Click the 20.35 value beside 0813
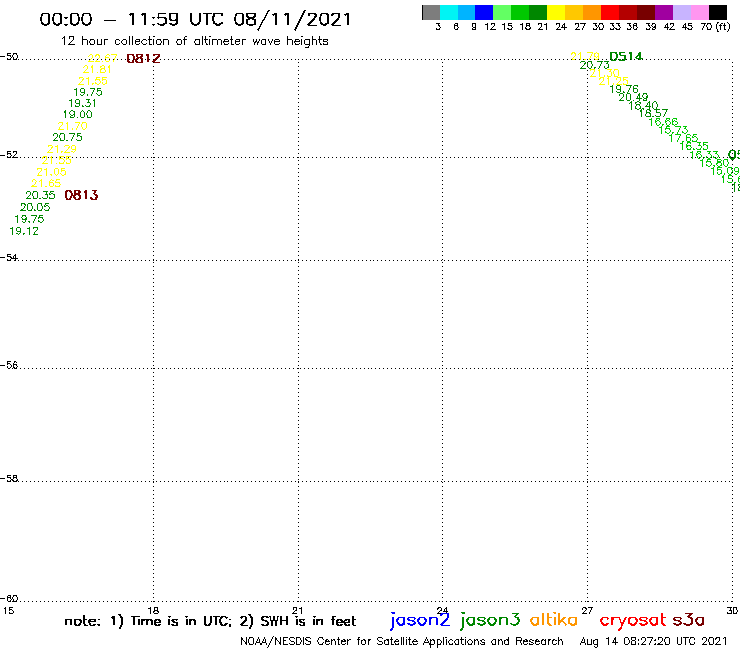 tap(40, 195)
